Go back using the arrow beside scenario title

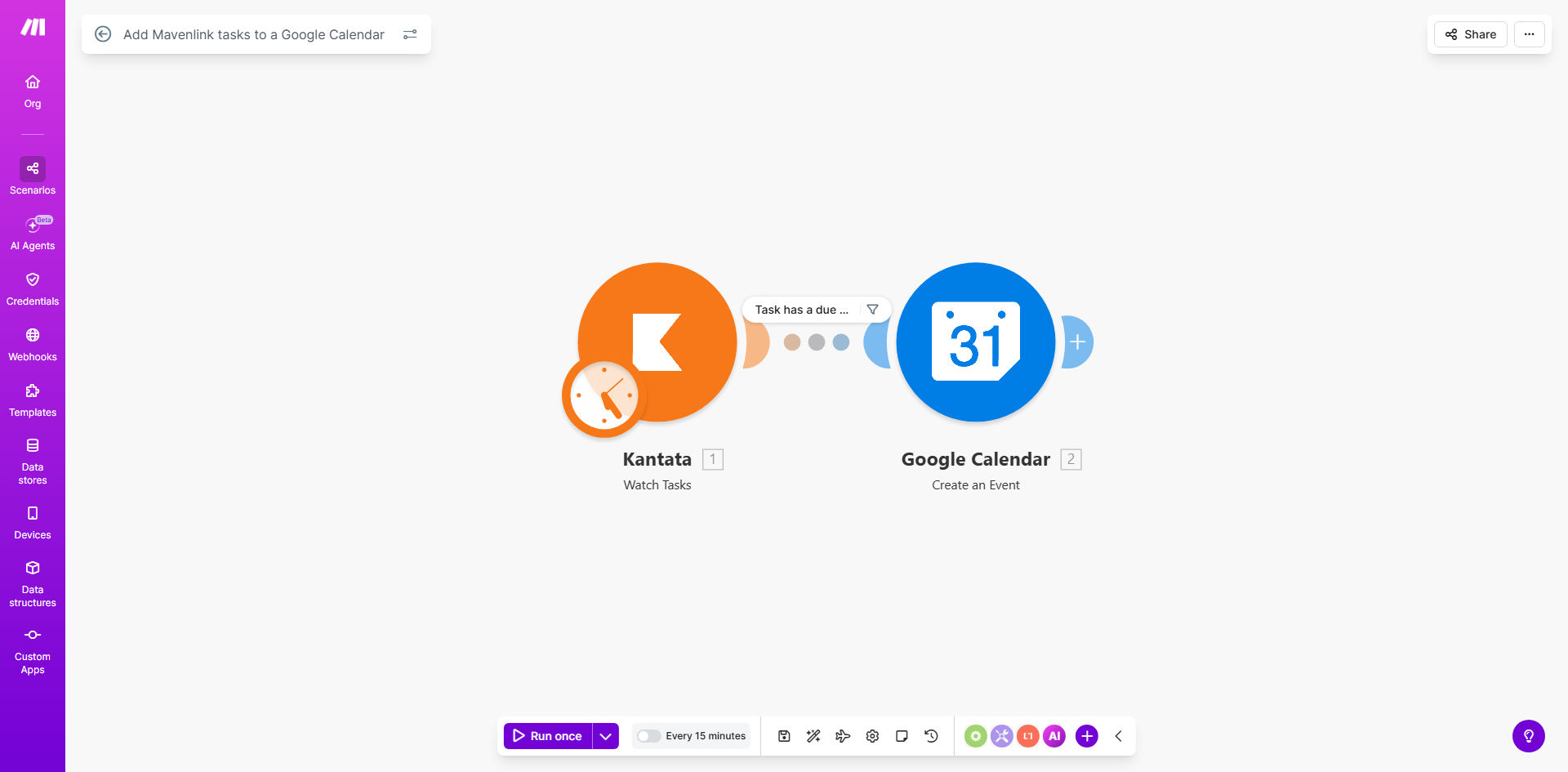pos(103,34)
